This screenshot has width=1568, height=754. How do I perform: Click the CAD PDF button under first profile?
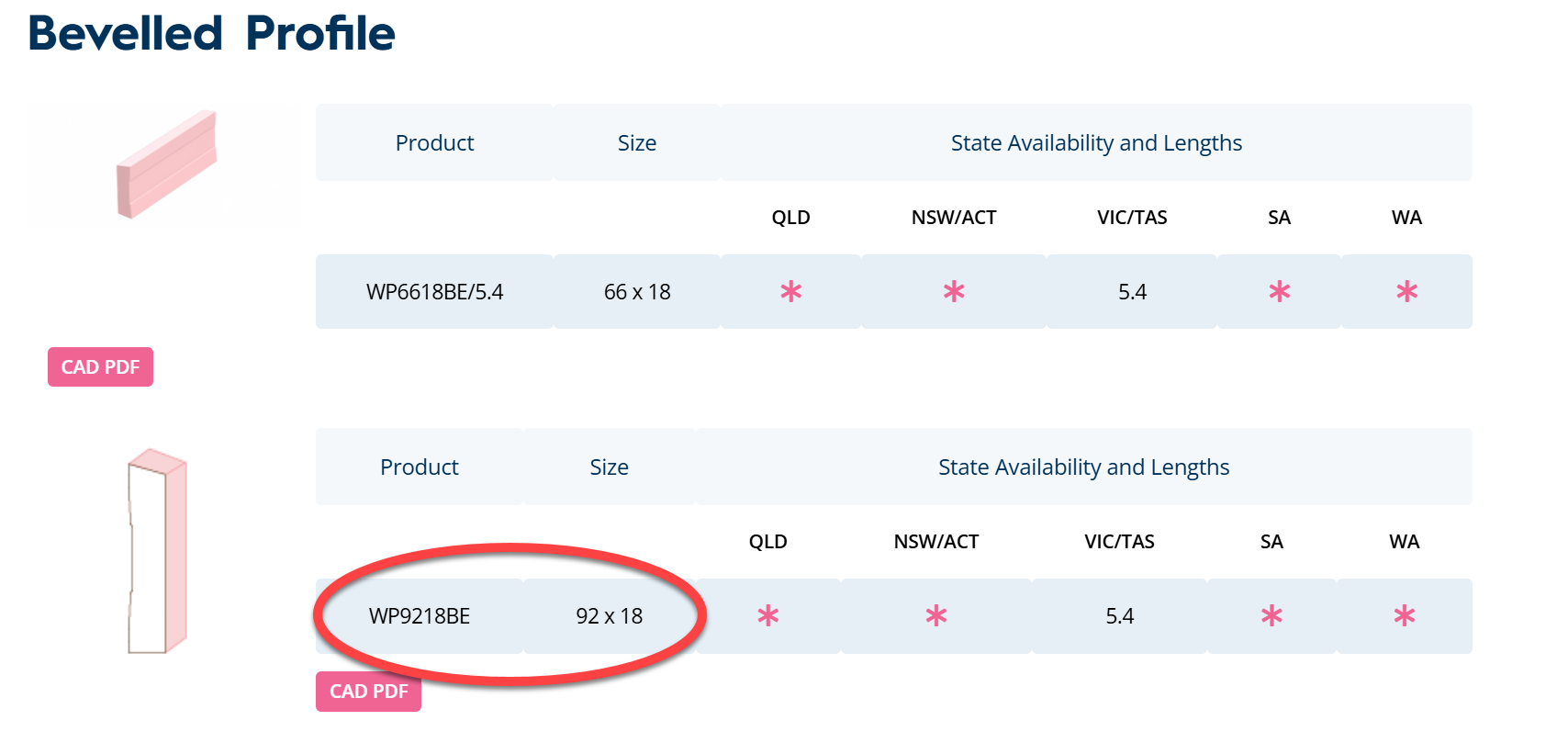click(100, 367)
